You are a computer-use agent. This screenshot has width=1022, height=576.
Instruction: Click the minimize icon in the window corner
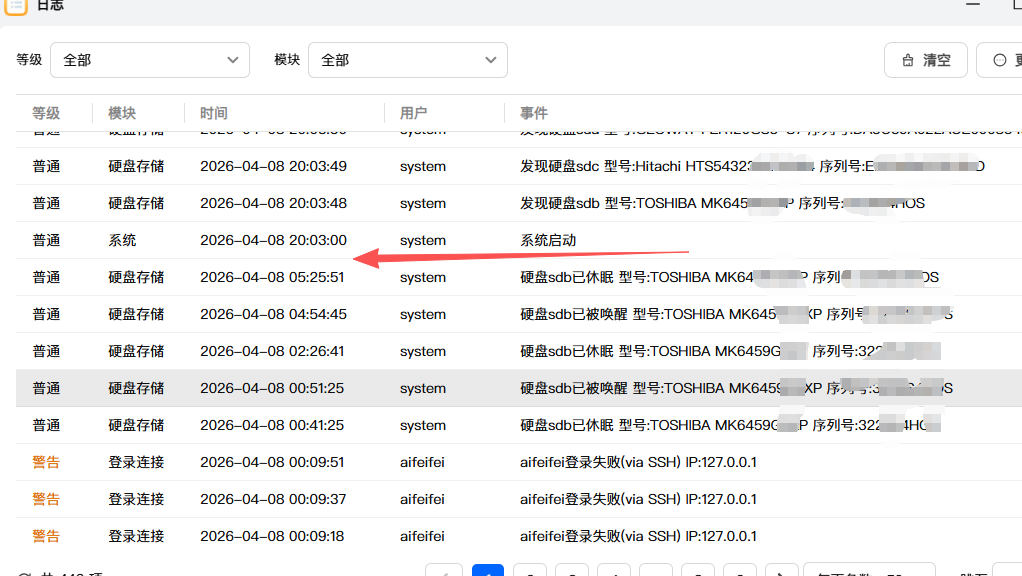(972, 7)
